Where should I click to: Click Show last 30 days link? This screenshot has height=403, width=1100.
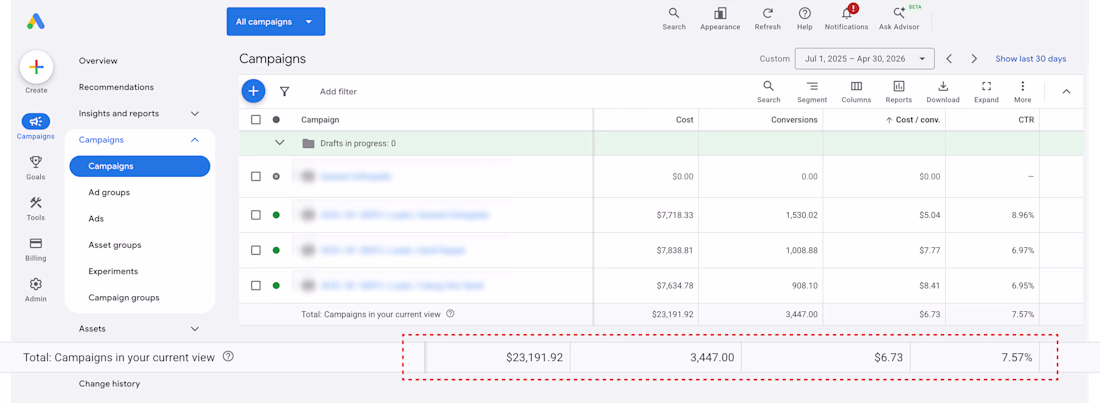(x=1031, y=59)
